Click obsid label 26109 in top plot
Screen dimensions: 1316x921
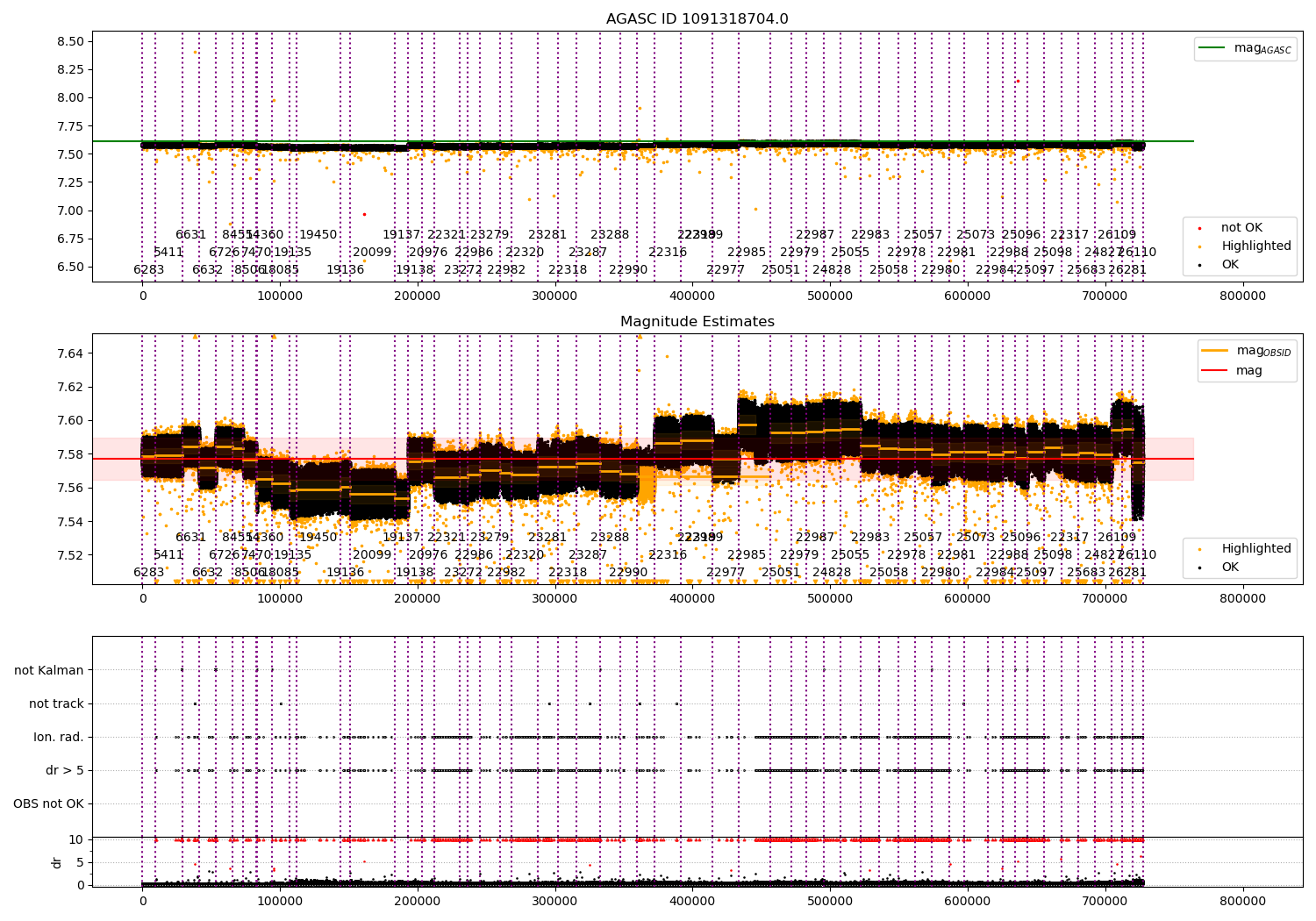tap(1117, 235)
